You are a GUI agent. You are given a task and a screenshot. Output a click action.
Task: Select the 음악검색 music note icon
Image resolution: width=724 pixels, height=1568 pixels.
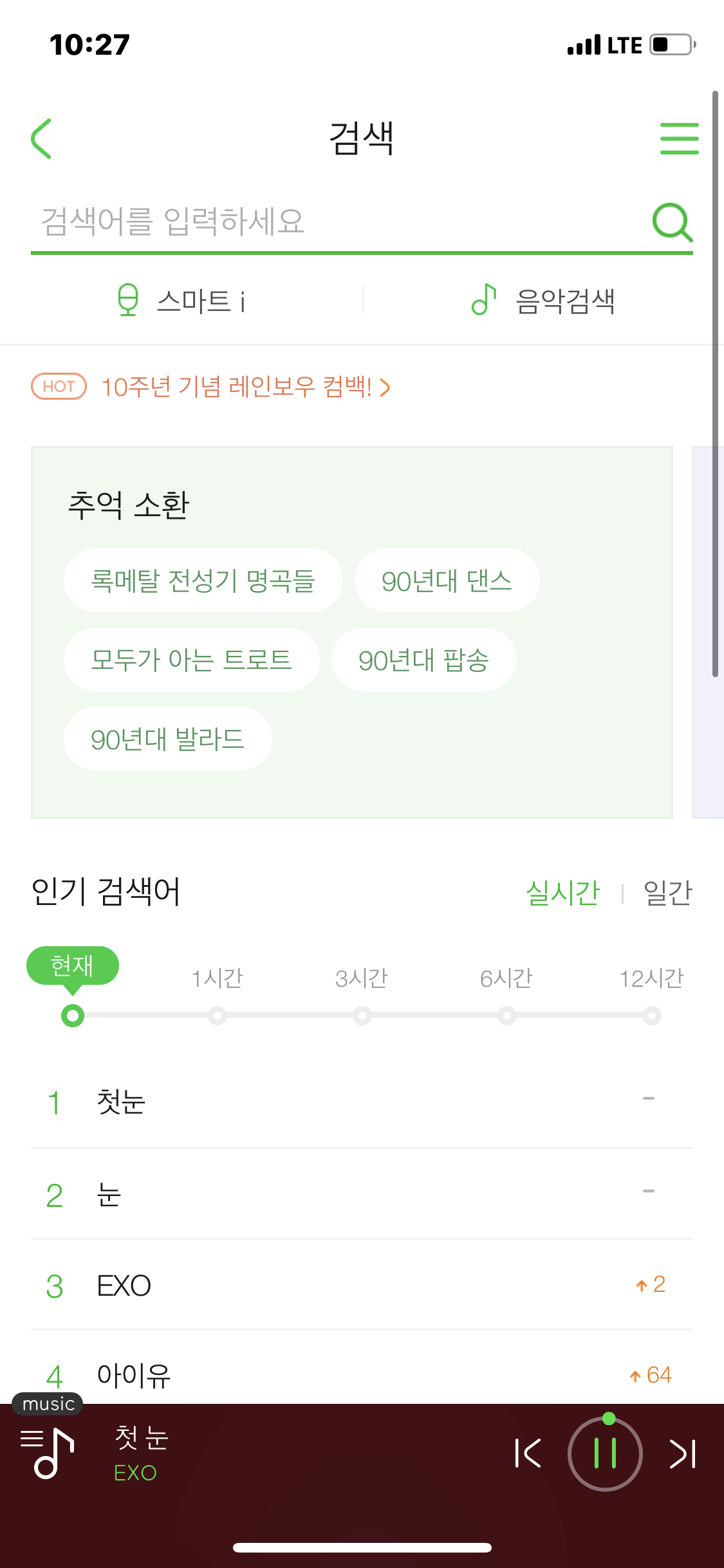coord(483,301)
